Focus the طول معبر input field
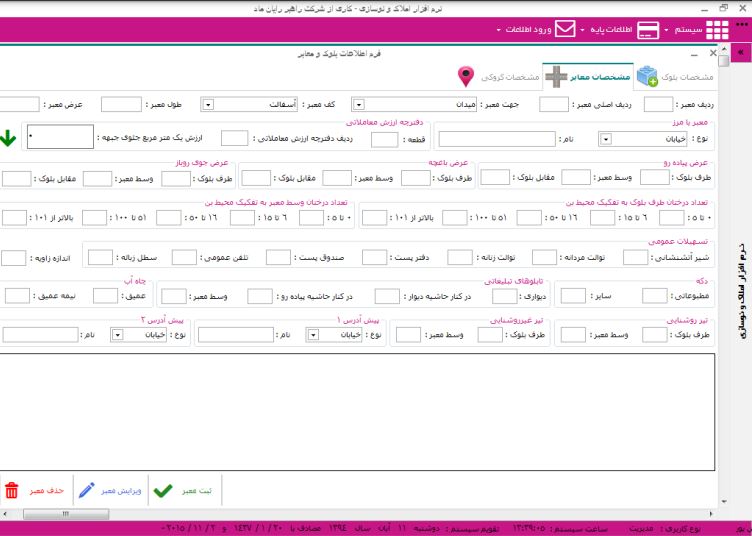This screenshot has width=752, height=536. 121,103
